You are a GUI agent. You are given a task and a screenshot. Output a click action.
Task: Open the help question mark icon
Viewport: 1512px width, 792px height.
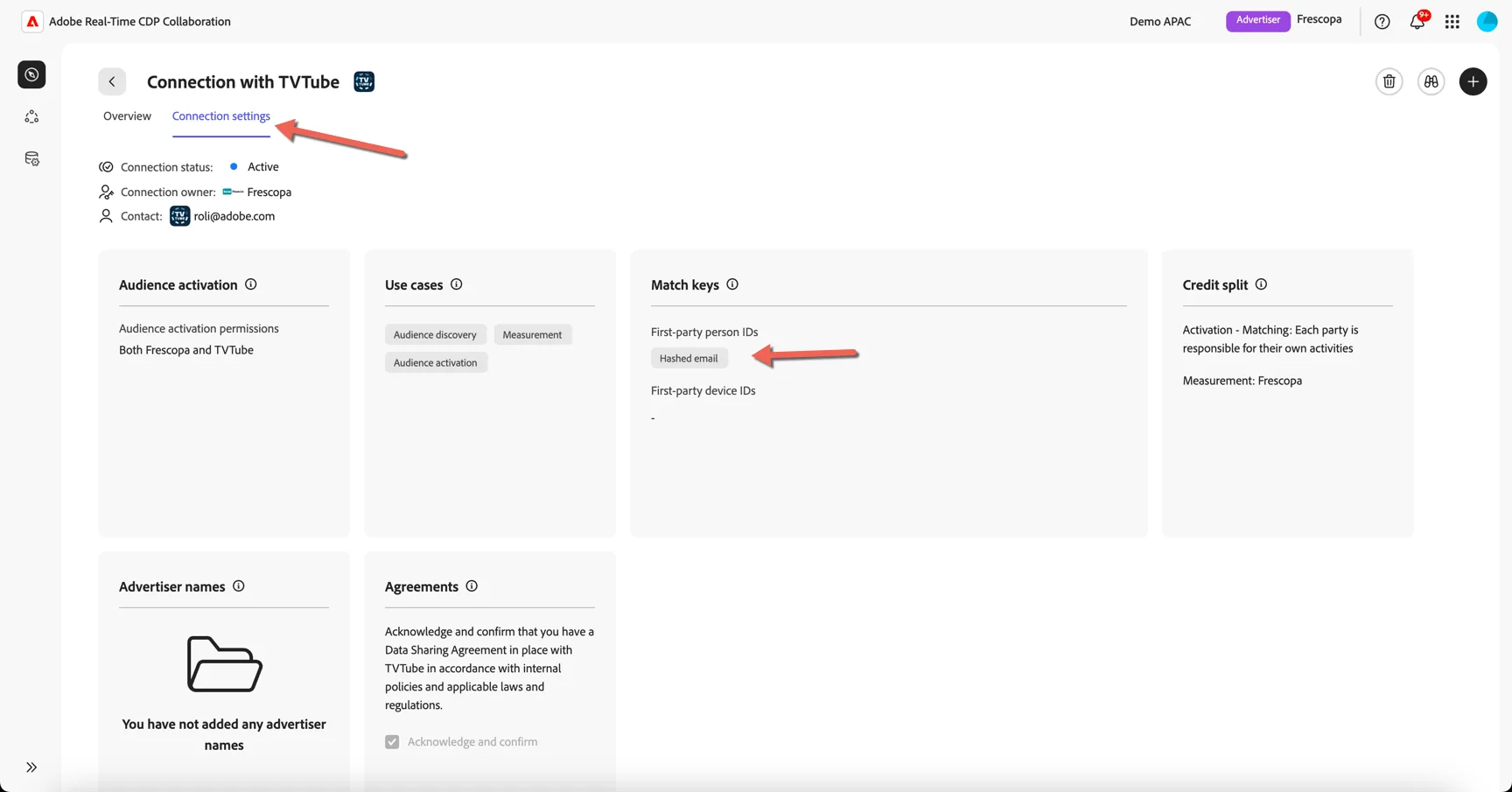[x=1382, y=22]
